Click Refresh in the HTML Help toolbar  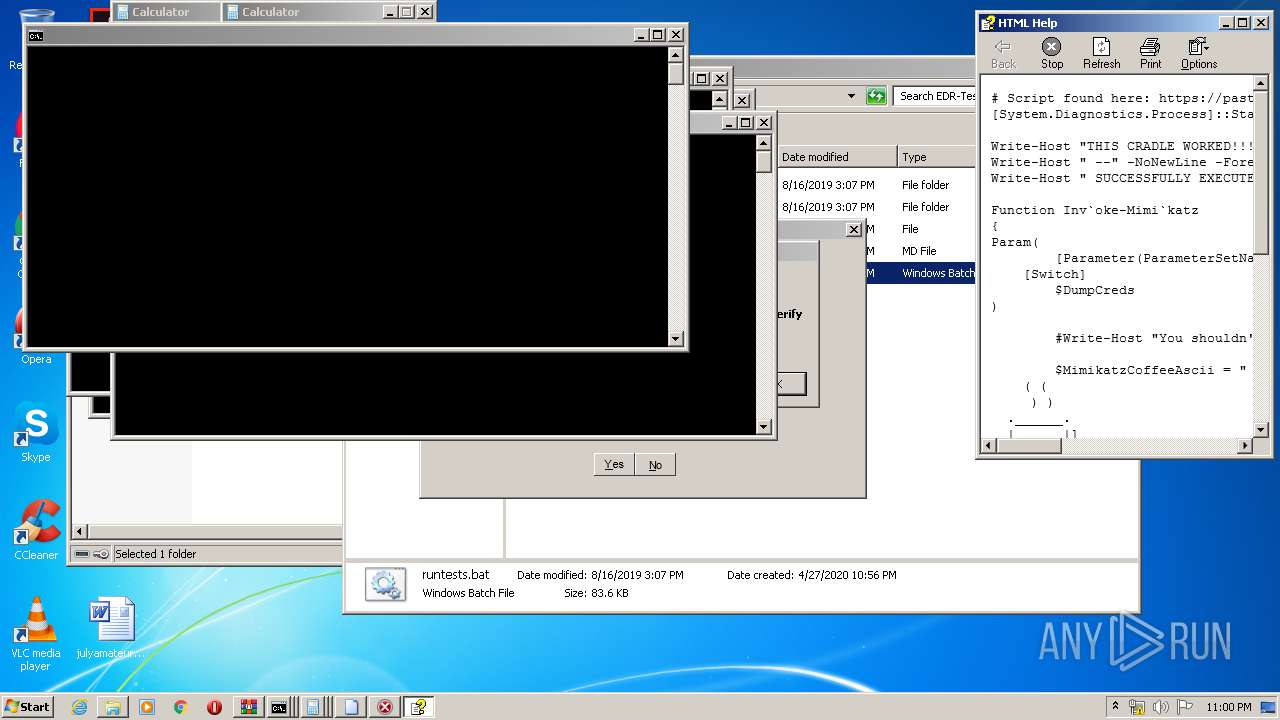pos(1101,54)
